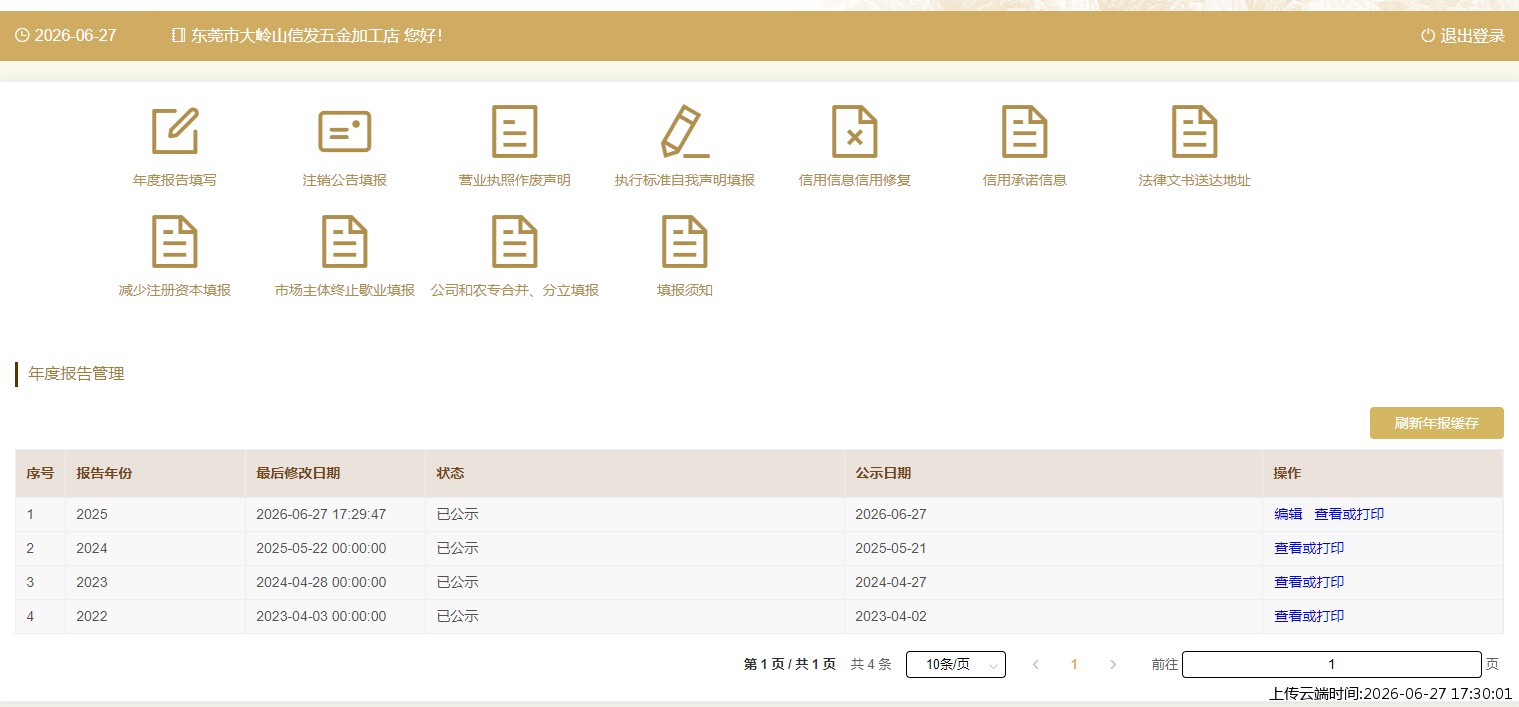Open the 注销公告填报 icon

click(x=345, y=131)
